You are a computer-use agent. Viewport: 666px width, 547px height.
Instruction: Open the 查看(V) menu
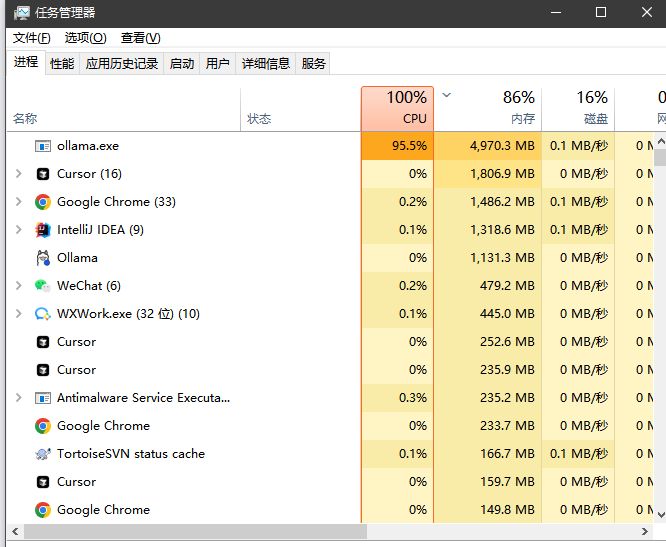click(141, 38)
